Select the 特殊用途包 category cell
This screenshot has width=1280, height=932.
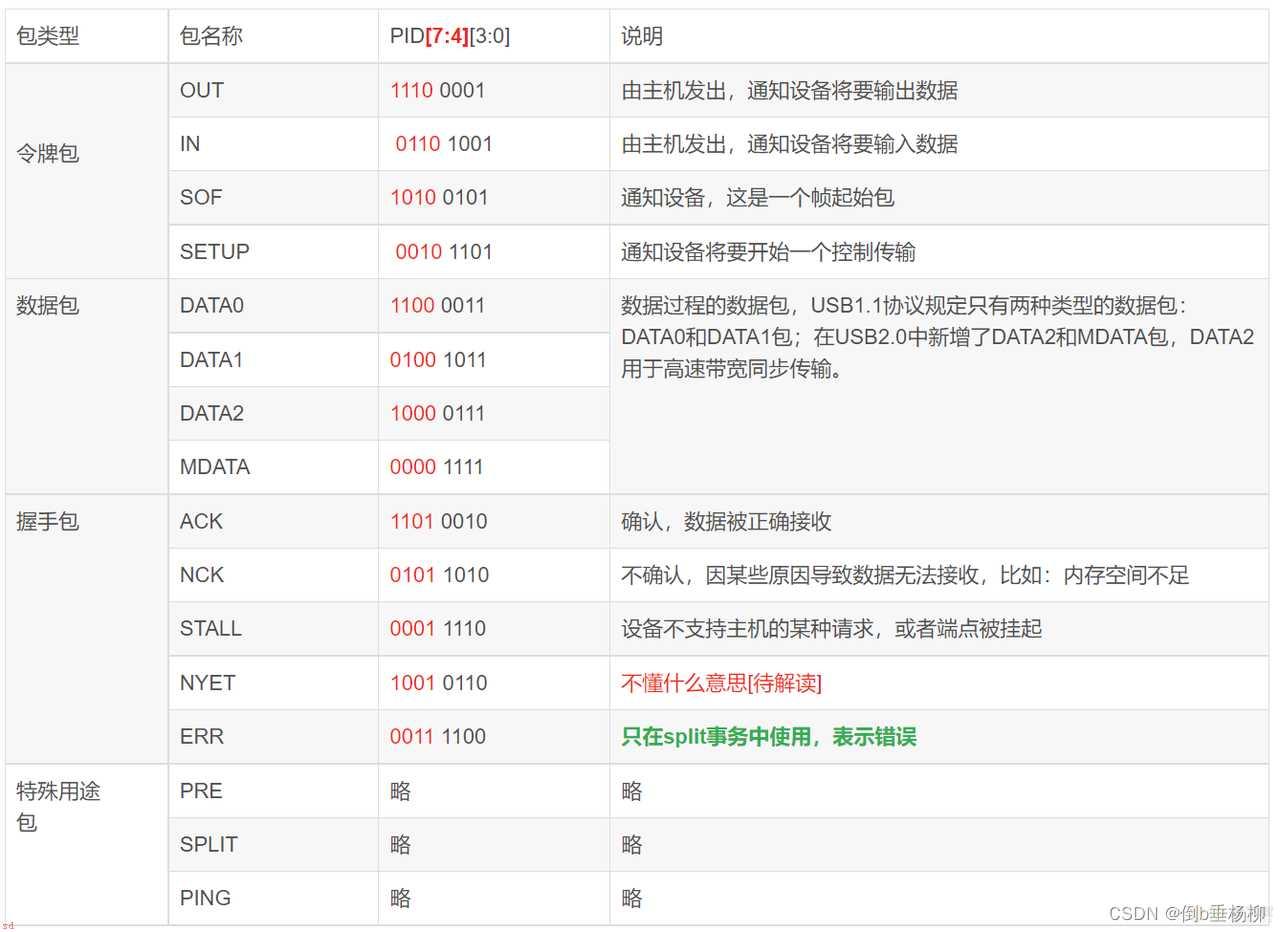pyautogui.click(x=87, y=845)
